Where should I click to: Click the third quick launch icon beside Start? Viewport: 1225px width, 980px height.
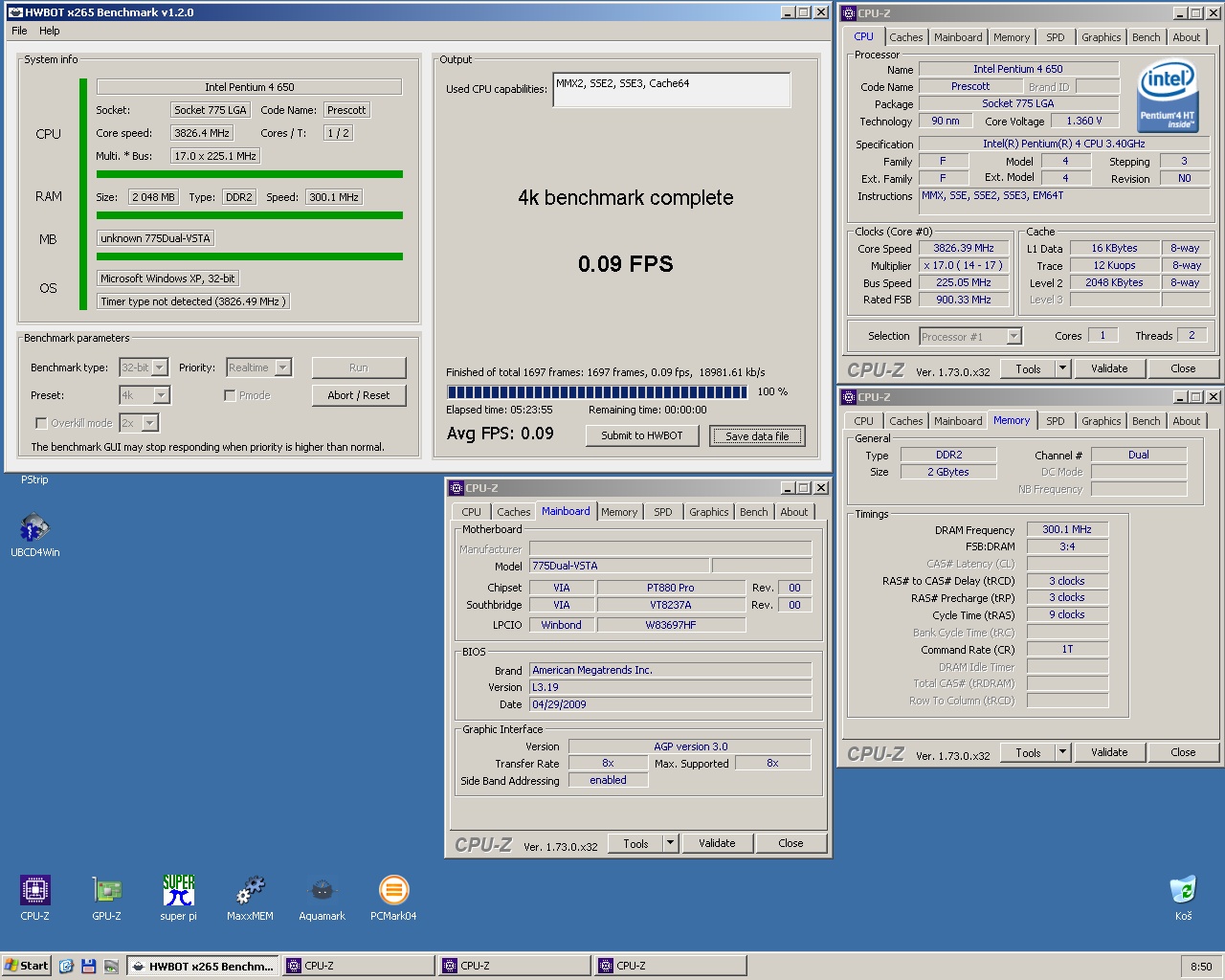click(x=112, y=966)
